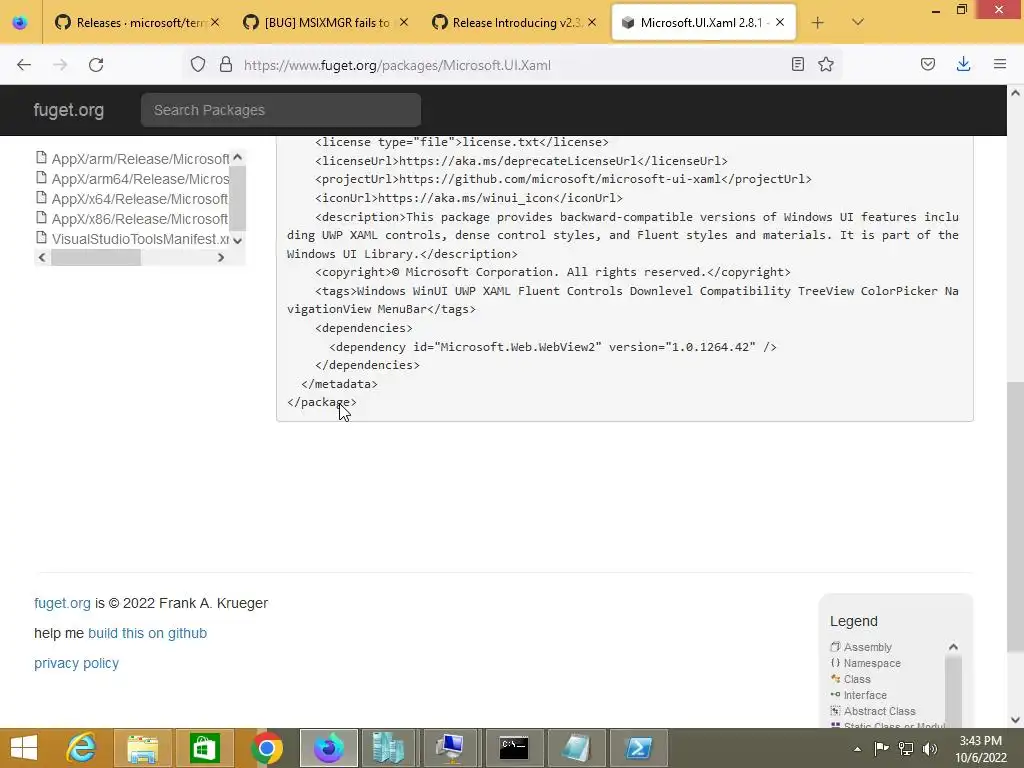
Task: Open Windows Store from taskbar
Action: [204, 748]
